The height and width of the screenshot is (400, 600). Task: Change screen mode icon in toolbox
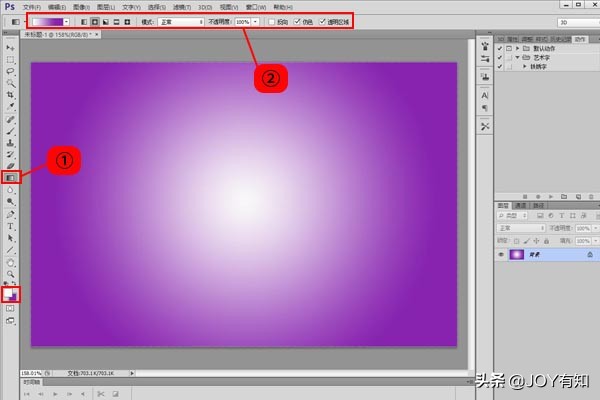[10, 321]
